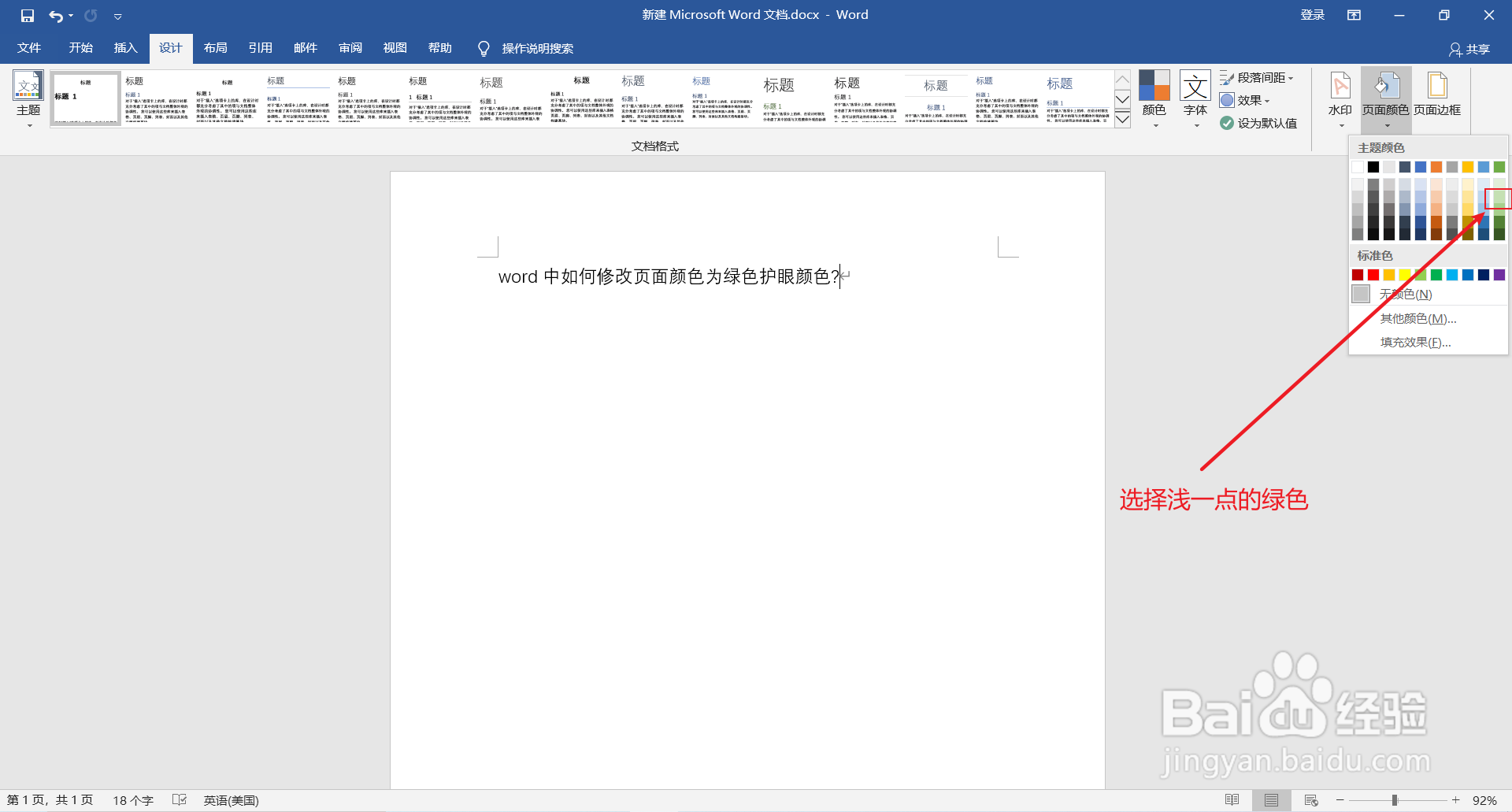The width and height of the screenshot is (1512, 812).
Task: Select the first document format style thumbnail
Action: point(86,99)
